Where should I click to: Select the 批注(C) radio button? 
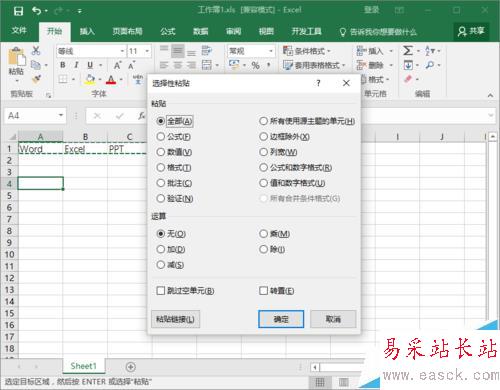161,183
